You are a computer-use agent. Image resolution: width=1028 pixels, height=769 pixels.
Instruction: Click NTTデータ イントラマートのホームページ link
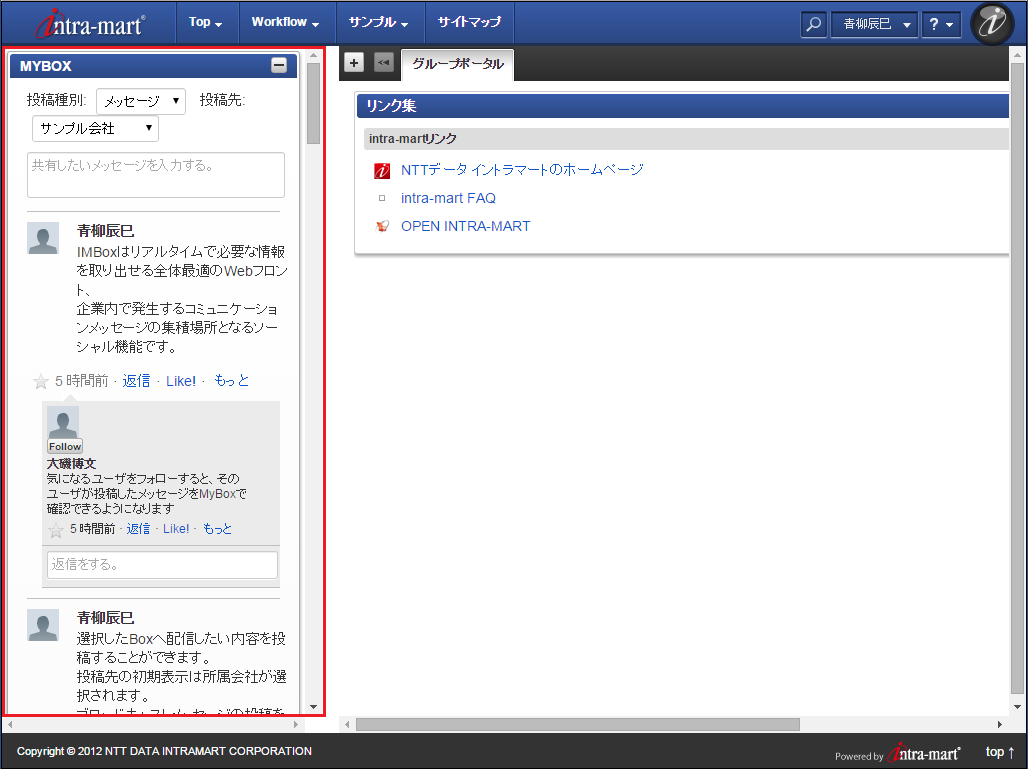(521, 170)
